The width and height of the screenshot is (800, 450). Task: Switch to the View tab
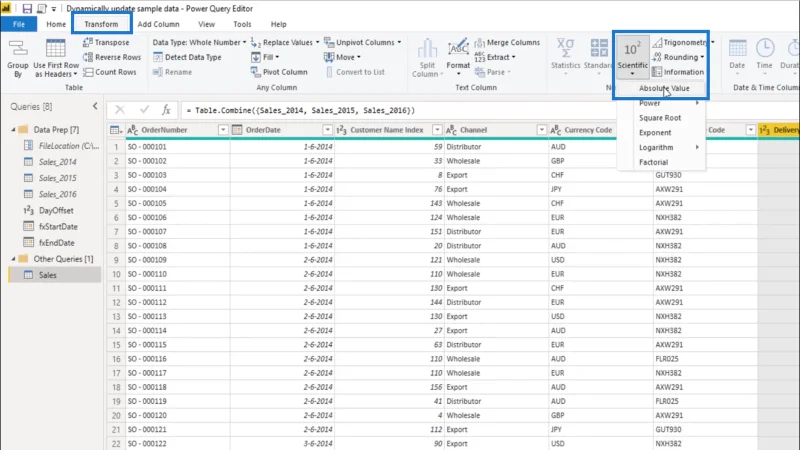[x=206, y=24]
